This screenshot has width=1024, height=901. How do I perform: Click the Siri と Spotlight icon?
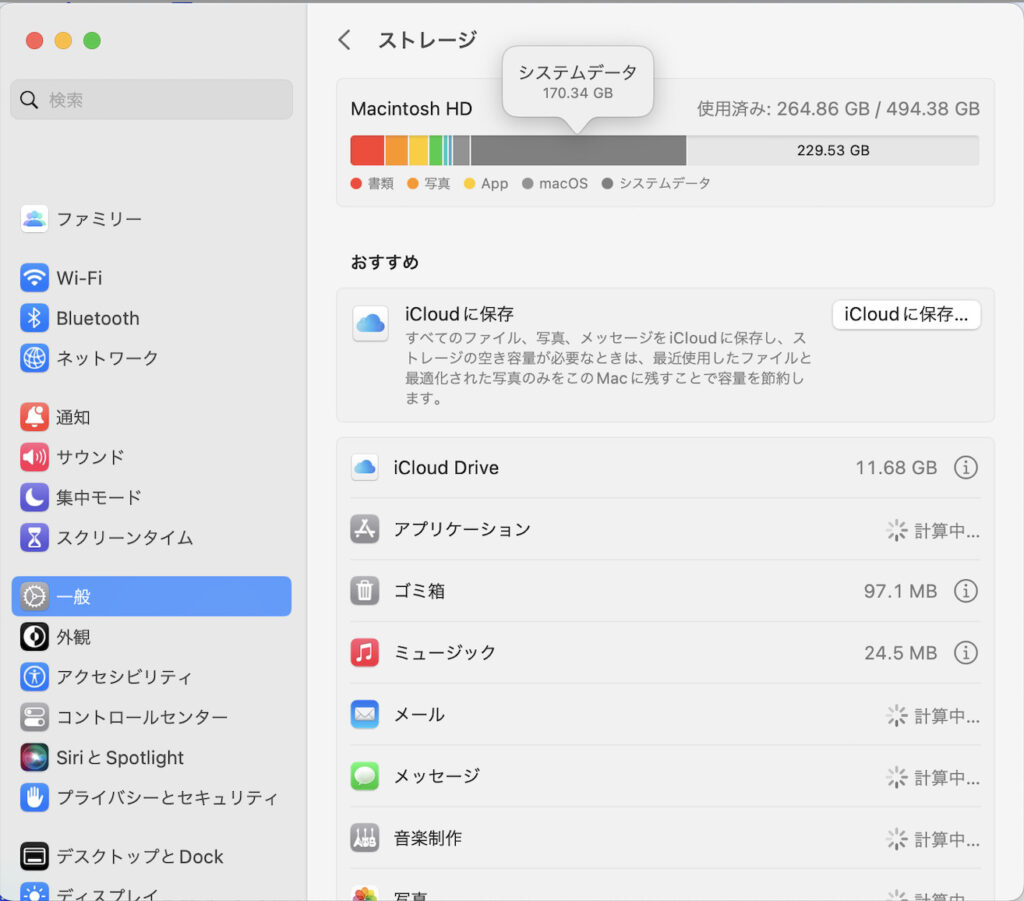point(34,757)
